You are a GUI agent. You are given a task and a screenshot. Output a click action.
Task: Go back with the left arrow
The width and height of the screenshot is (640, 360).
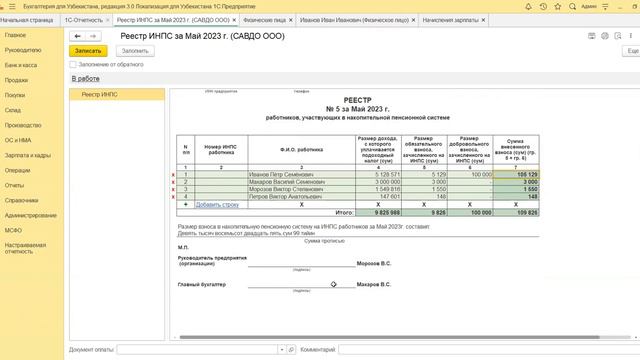click(x=78, y=36)
